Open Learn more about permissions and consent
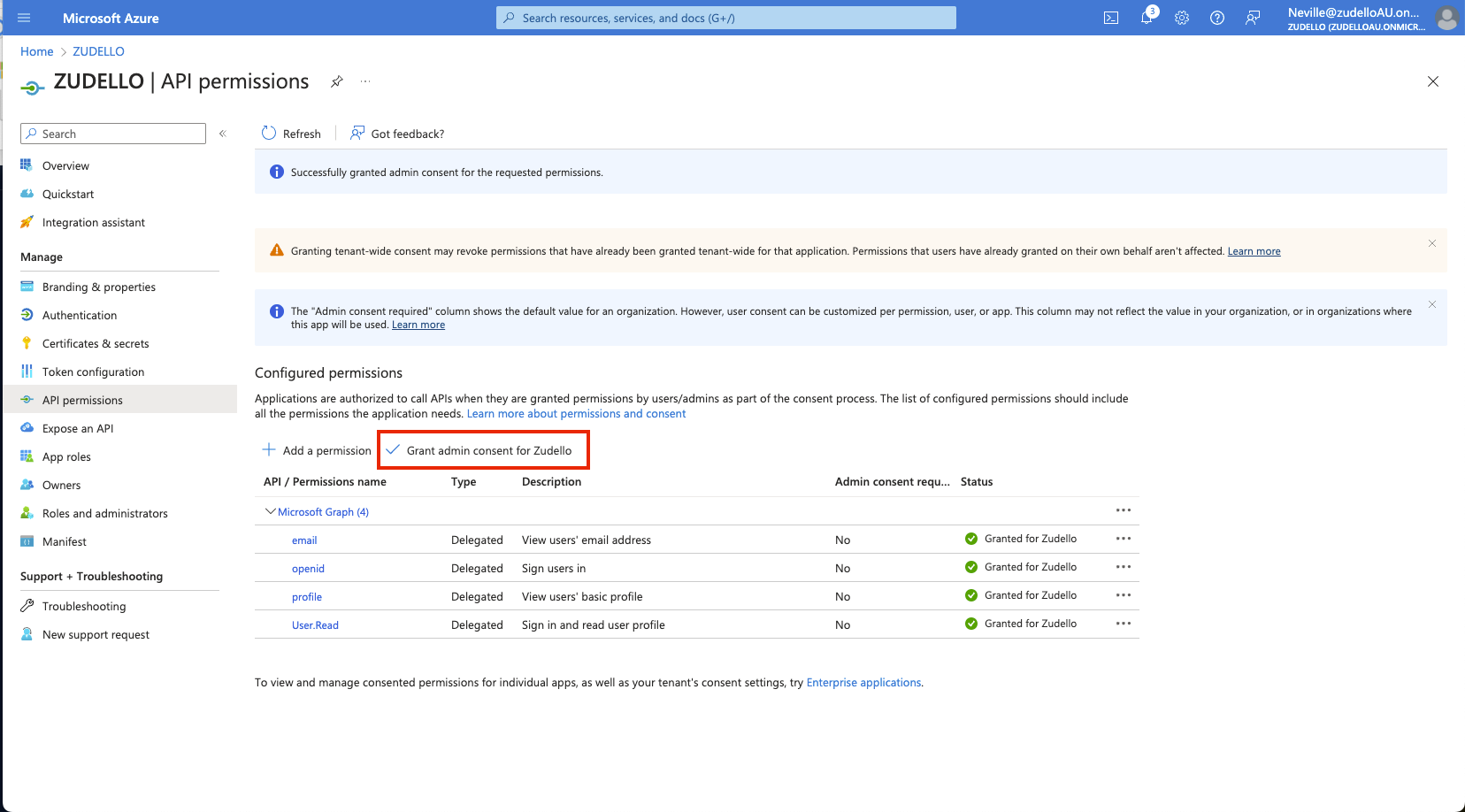 coord(576,413)
